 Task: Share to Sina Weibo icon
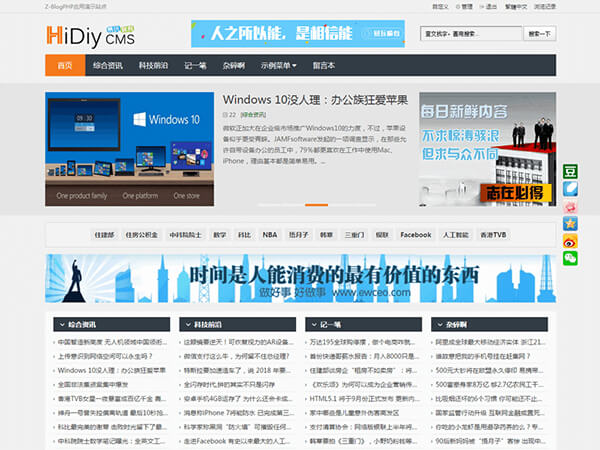click(x=570, y=240)
